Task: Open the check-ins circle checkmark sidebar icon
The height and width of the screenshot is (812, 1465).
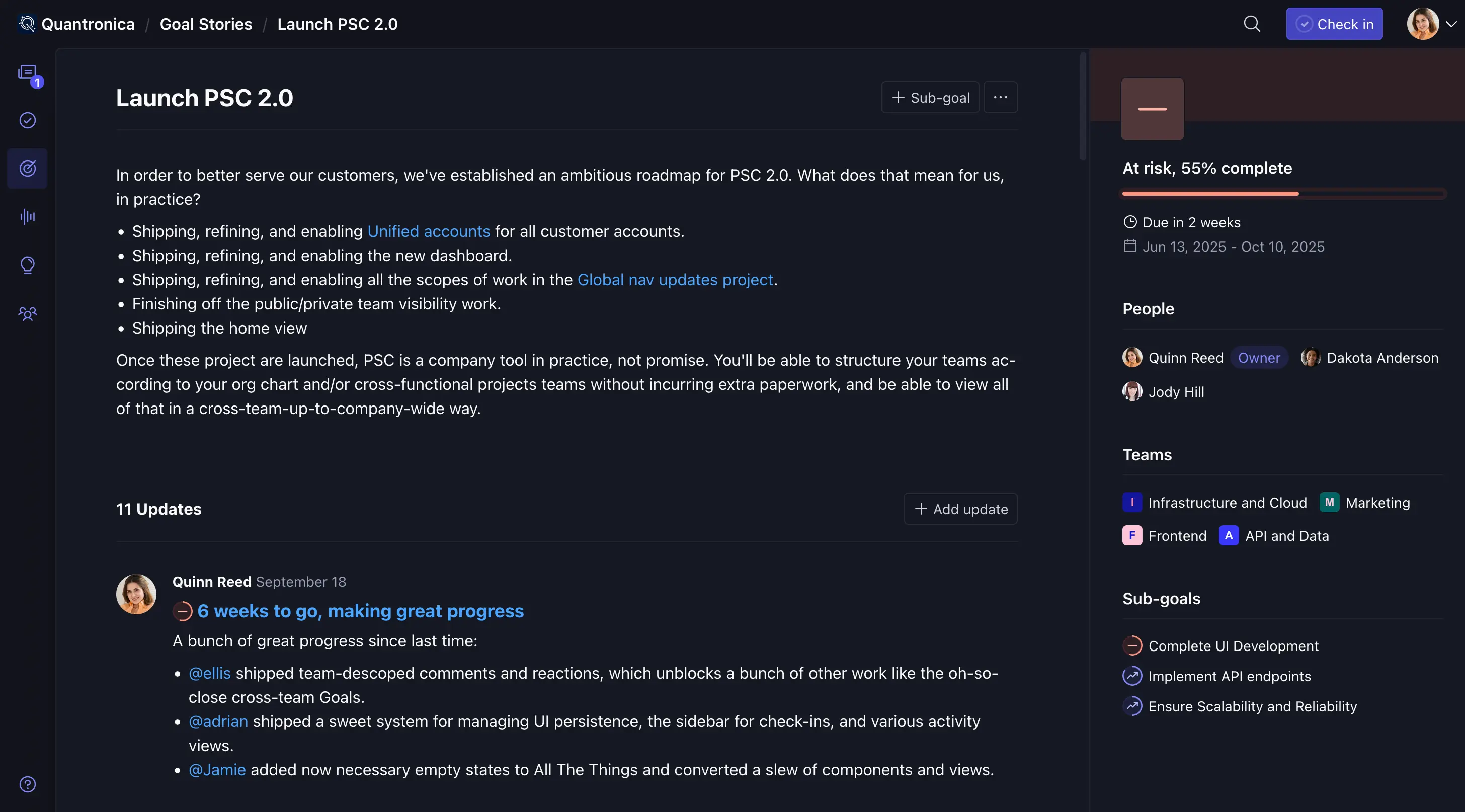Action: tap(27, 121)
